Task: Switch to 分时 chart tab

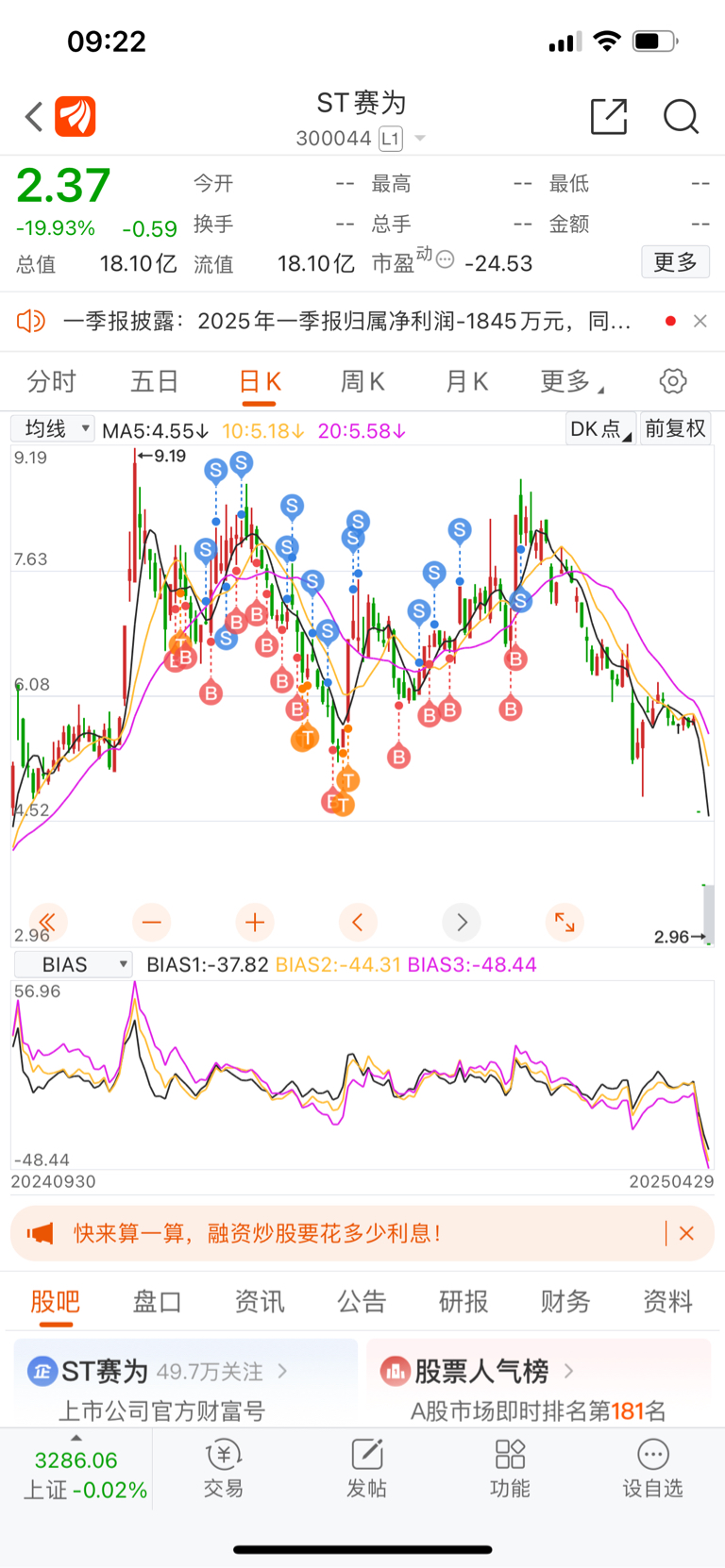Action: (51, 382)
